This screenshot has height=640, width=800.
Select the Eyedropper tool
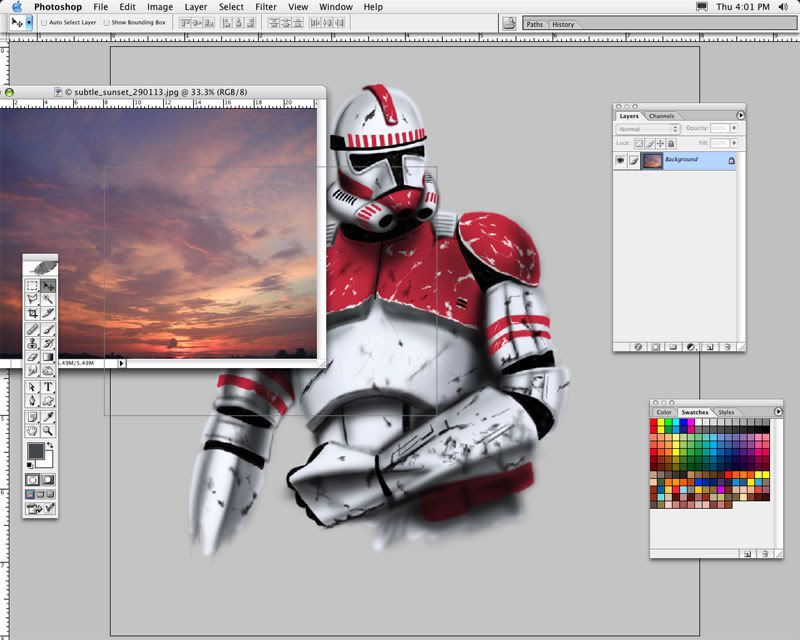tap(48, 417)
